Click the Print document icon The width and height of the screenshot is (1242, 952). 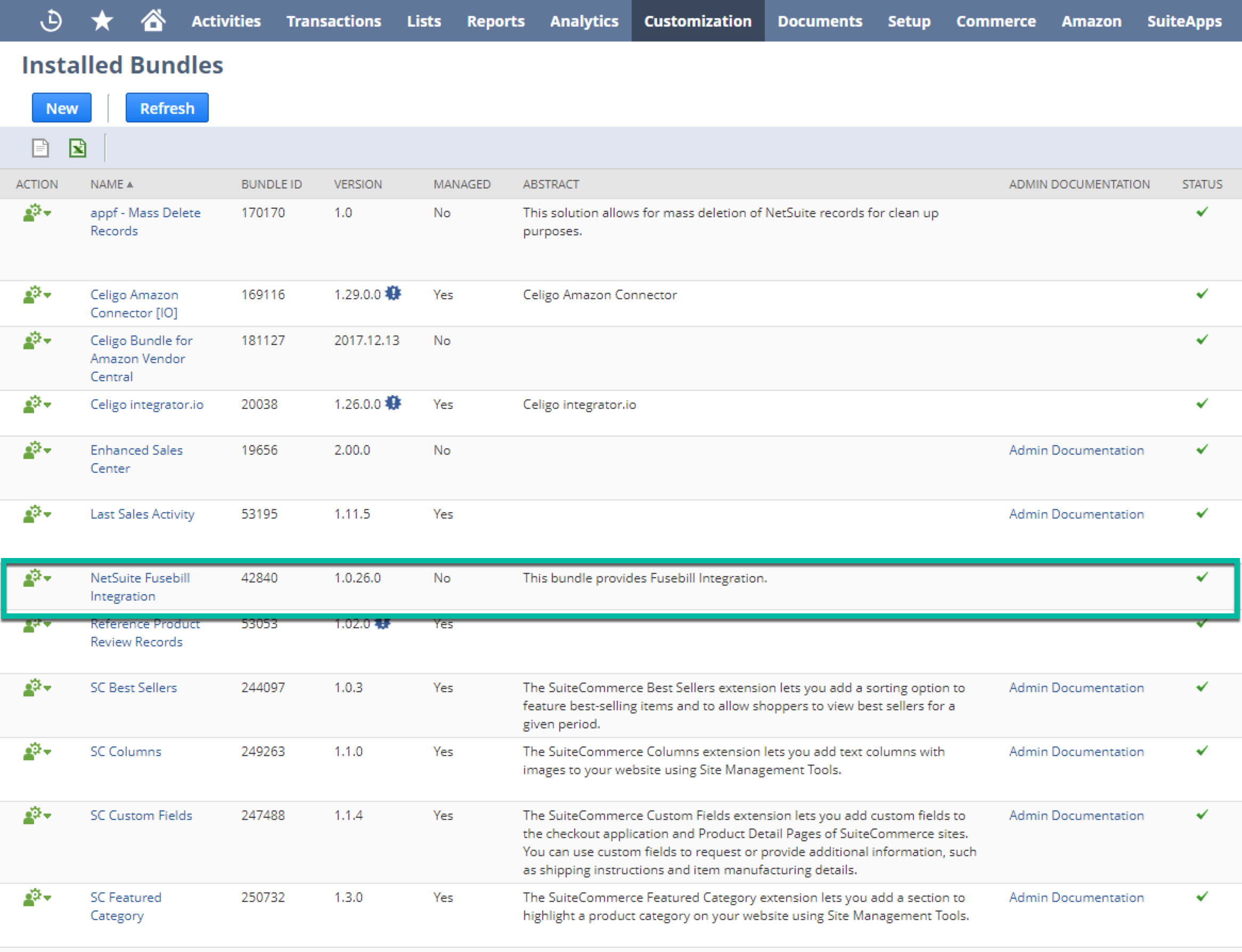(x=40, y=148)
